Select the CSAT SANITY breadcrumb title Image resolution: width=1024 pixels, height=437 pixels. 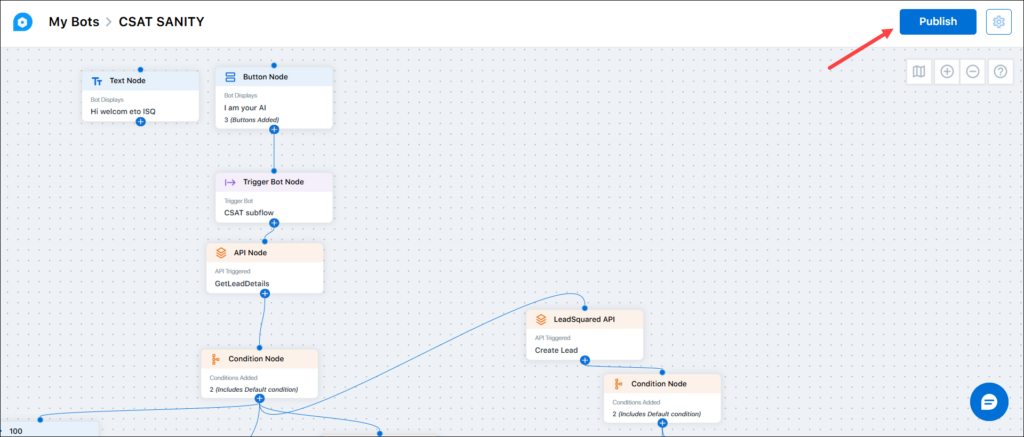(x=161, y=22)
